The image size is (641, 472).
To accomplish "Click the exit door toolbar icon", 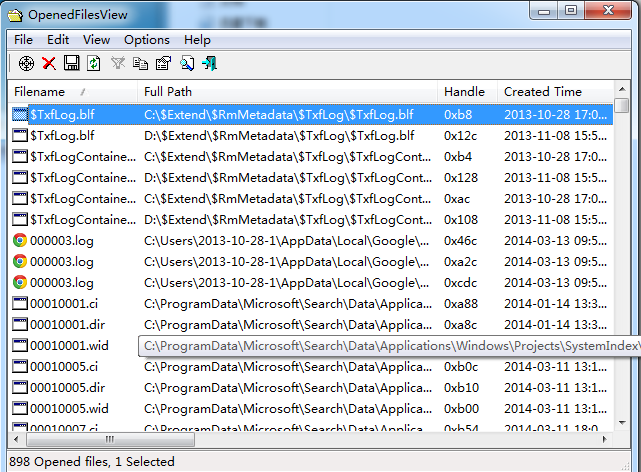I will click(210, 63).
